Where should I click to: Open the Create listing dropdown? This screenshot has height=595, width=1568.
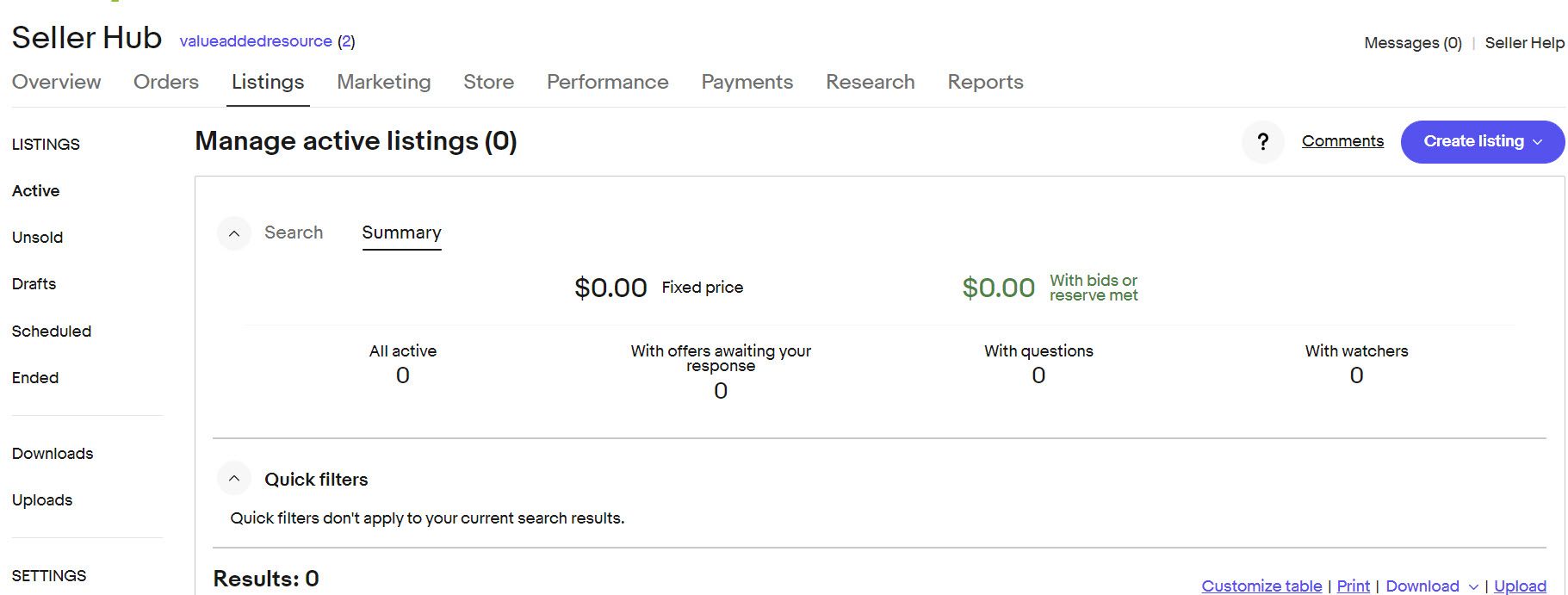(x=1482, y=142)
